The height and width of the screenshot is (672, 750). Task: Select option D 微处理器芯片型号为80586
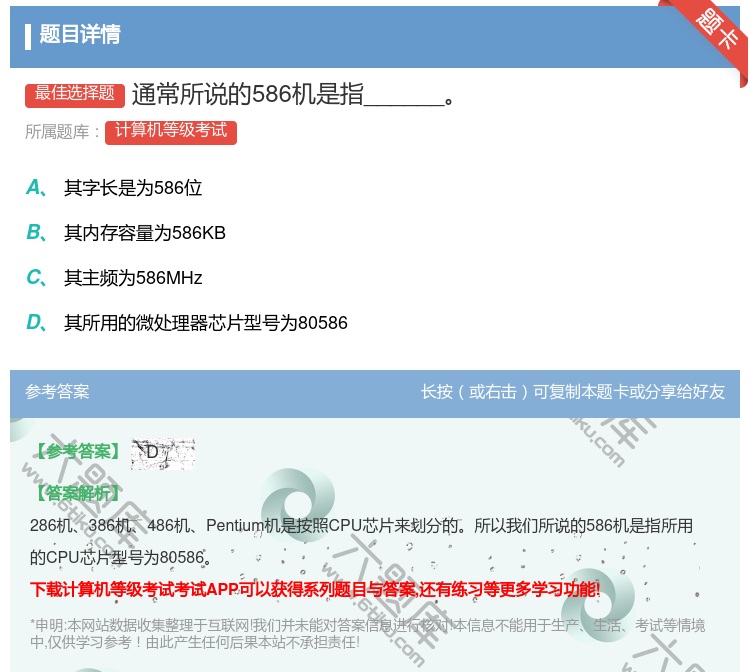(206, 323)
